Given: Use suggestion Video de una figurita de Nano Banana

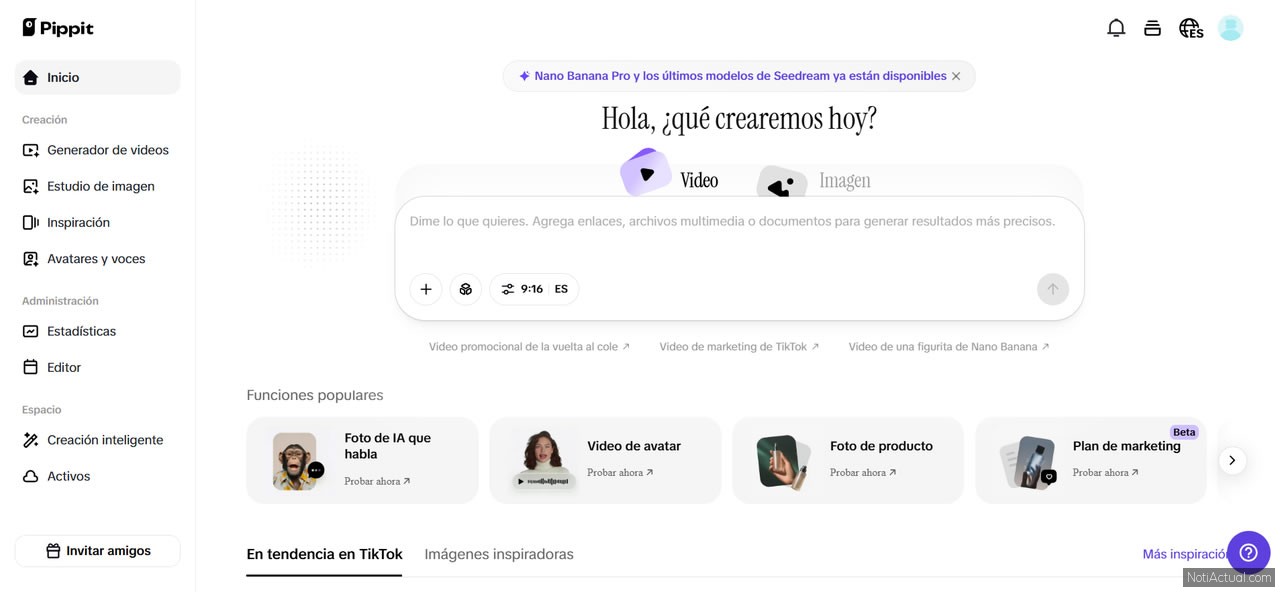Looking at the screenshot, I should (949, 347).
